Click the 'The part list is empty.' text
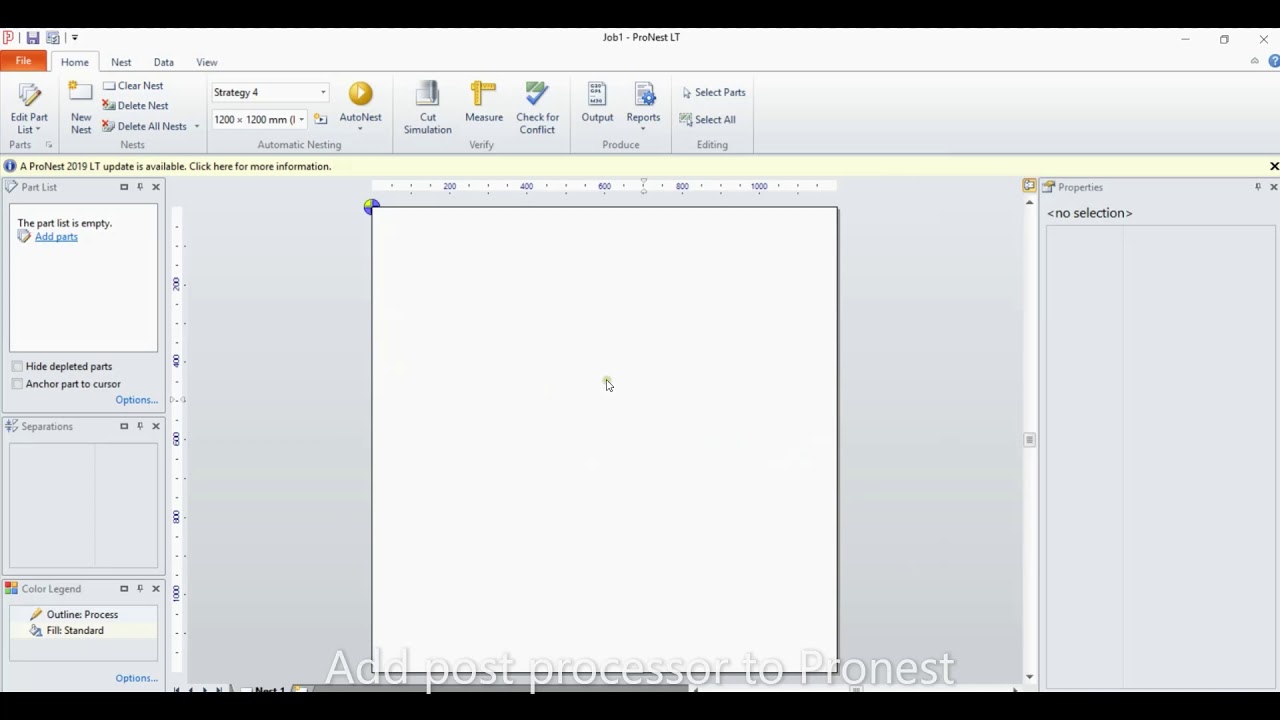This screenshot has height=720, width=1280. click(65, 223)
